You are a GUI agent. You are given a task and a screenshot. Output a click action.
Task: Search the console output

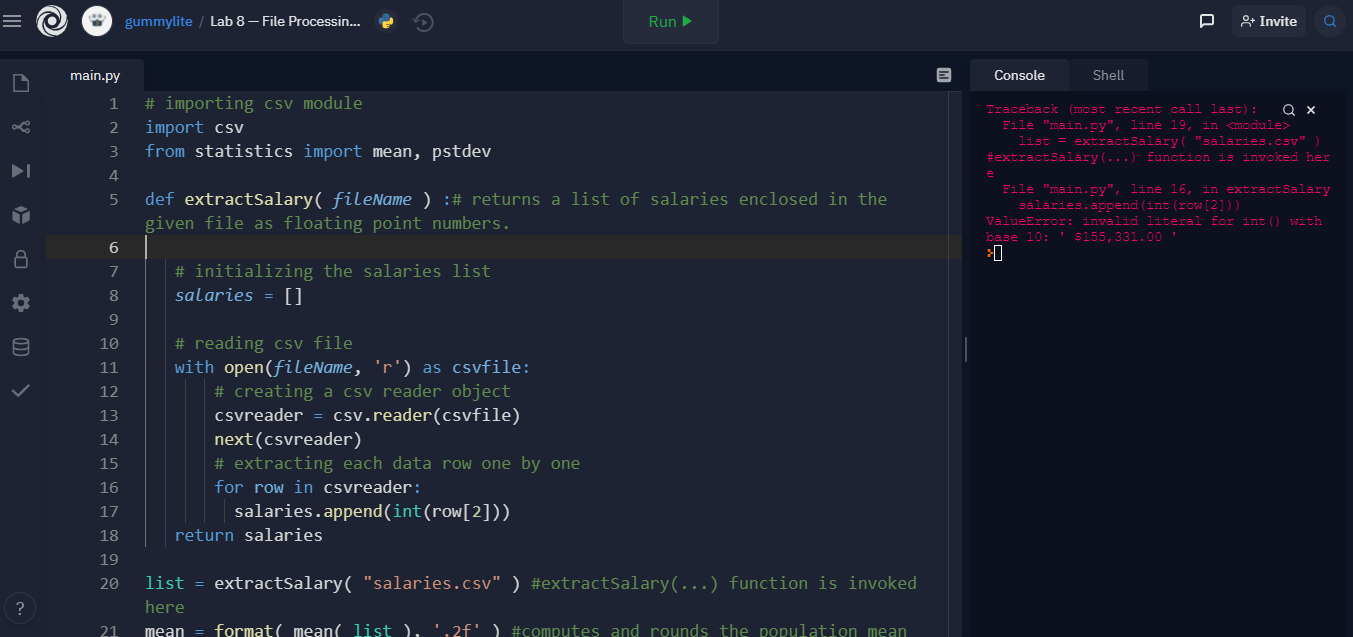pos(1288,109)
